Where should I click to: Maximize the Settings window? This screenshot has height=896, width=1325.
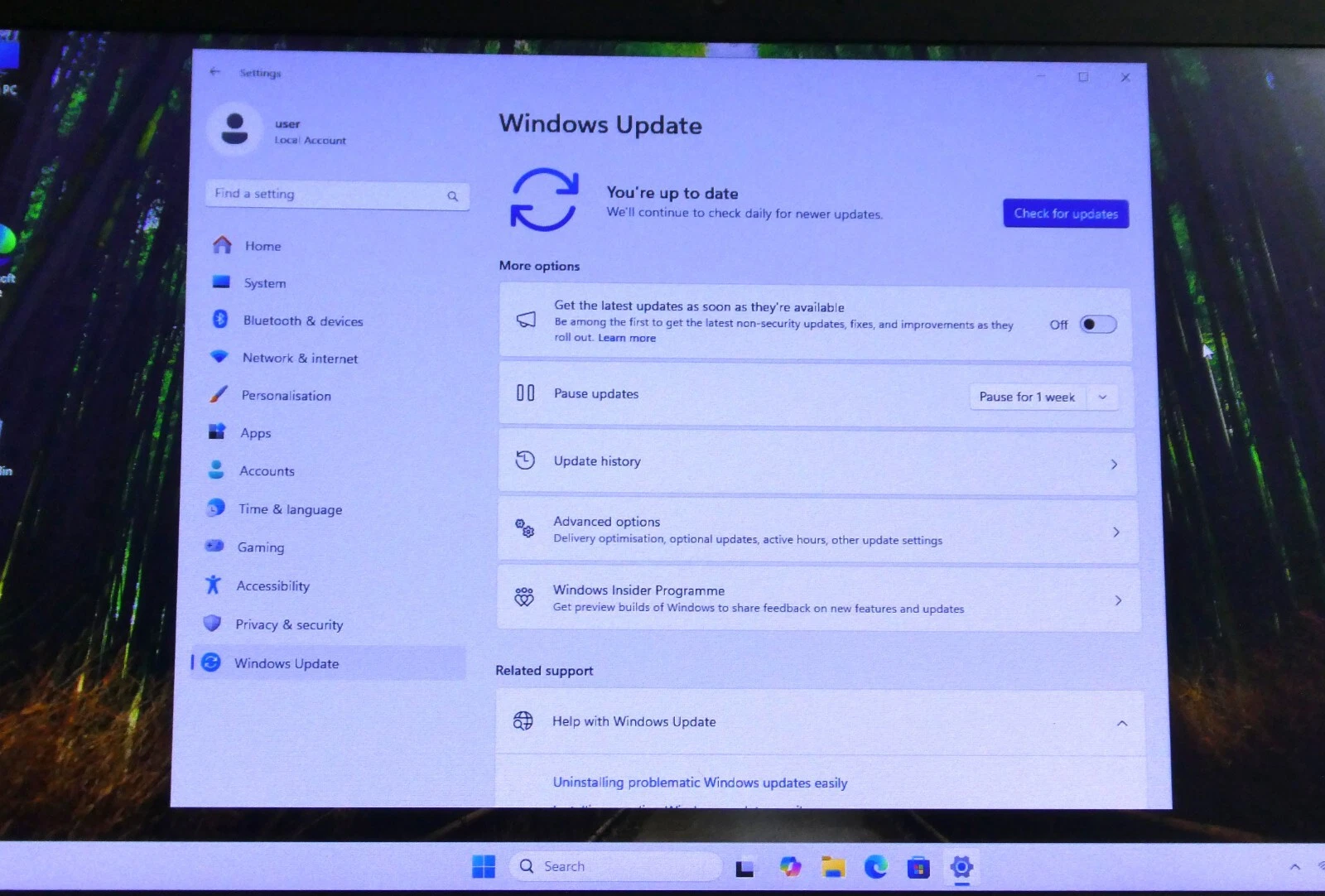pyautogui.click(x=1082, y=77)
